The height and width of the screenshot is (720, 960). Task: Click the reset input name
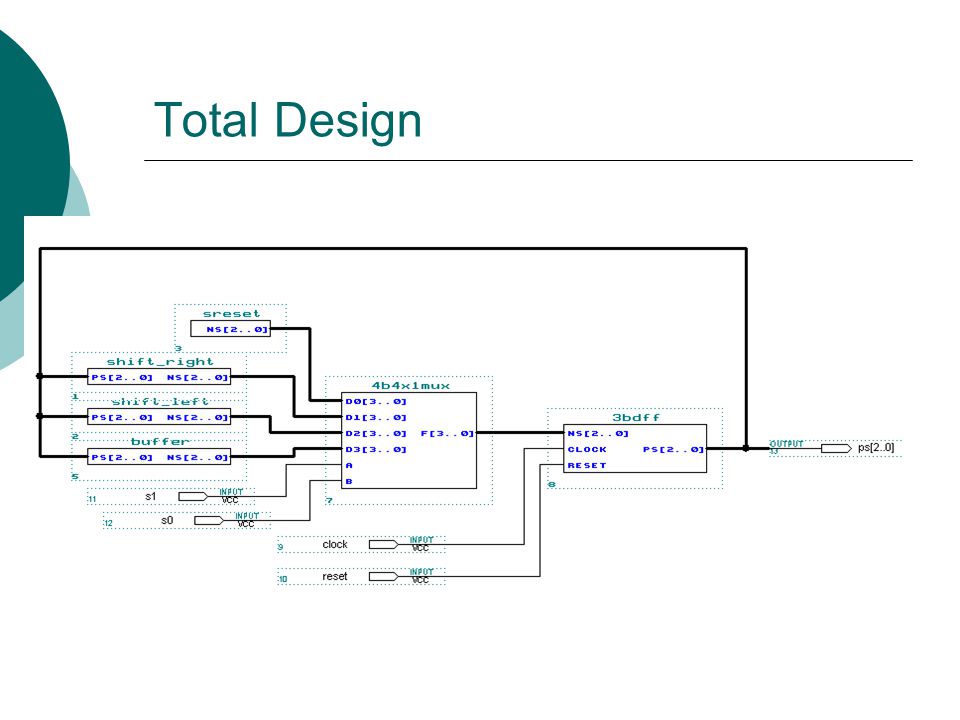pos(334,576)
